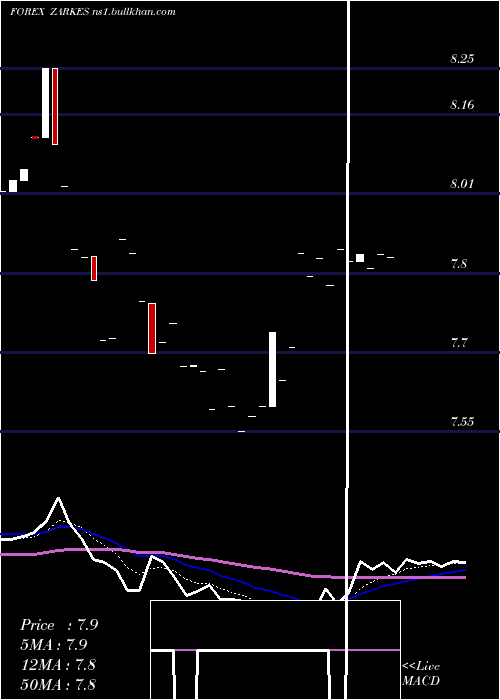The image size is (500, 700).
Task: Click the 50MA : 7.8 readout
Action: pyautogui.click(x=58, y=684)
